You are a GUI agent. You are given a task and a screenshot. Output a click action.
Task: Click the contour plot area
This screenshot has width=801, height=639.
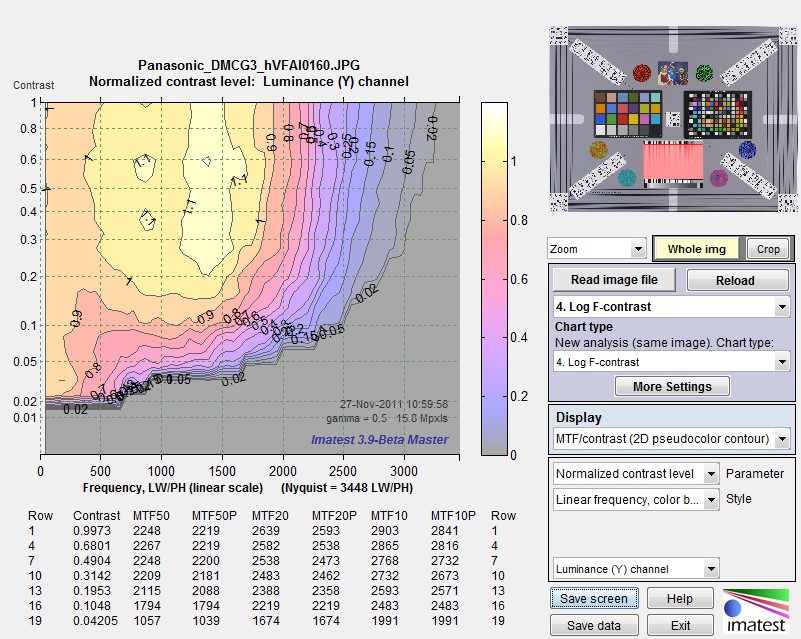coord(250,279)
